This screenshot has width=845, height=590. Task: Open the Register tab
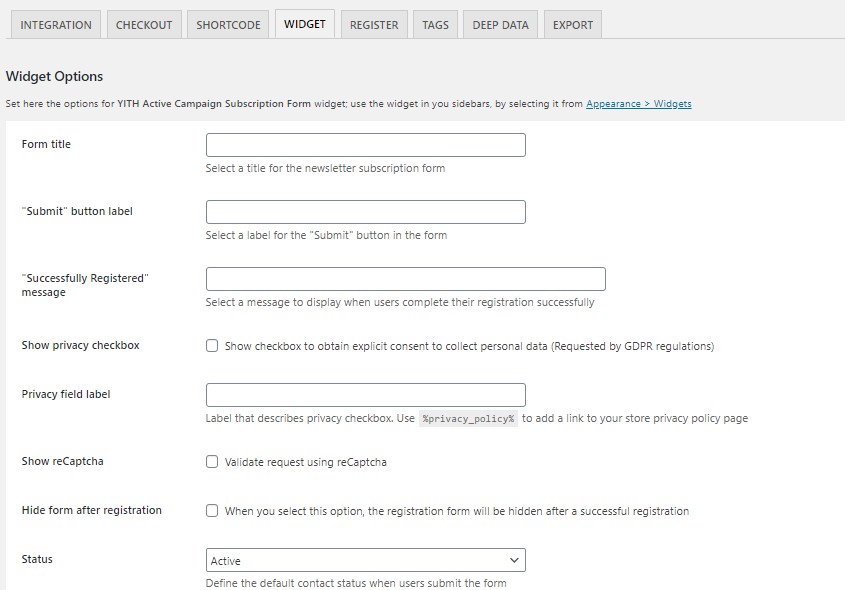tap(374, 25)
